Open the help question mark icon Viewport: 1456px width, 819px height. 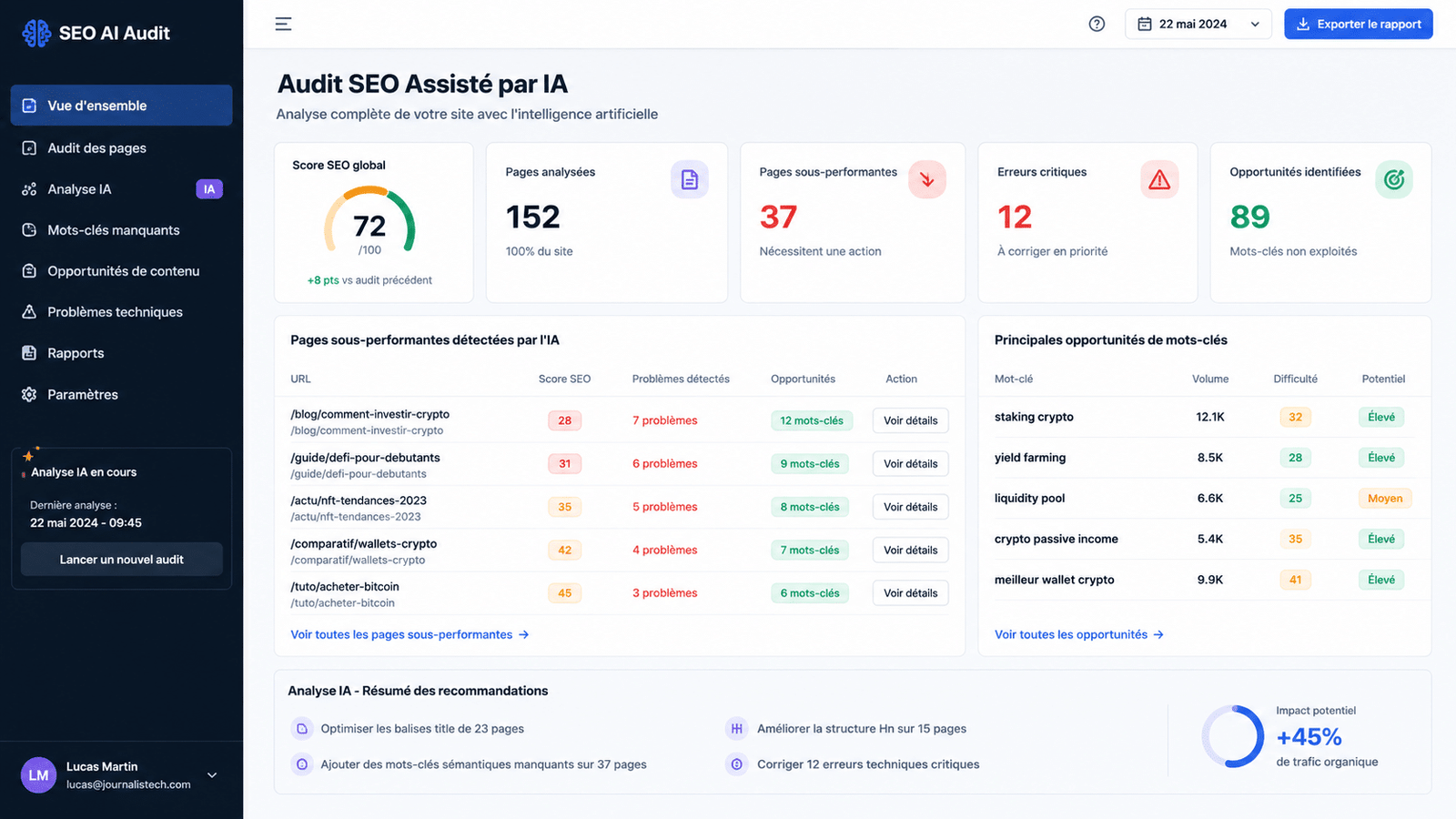(1097, 24)
